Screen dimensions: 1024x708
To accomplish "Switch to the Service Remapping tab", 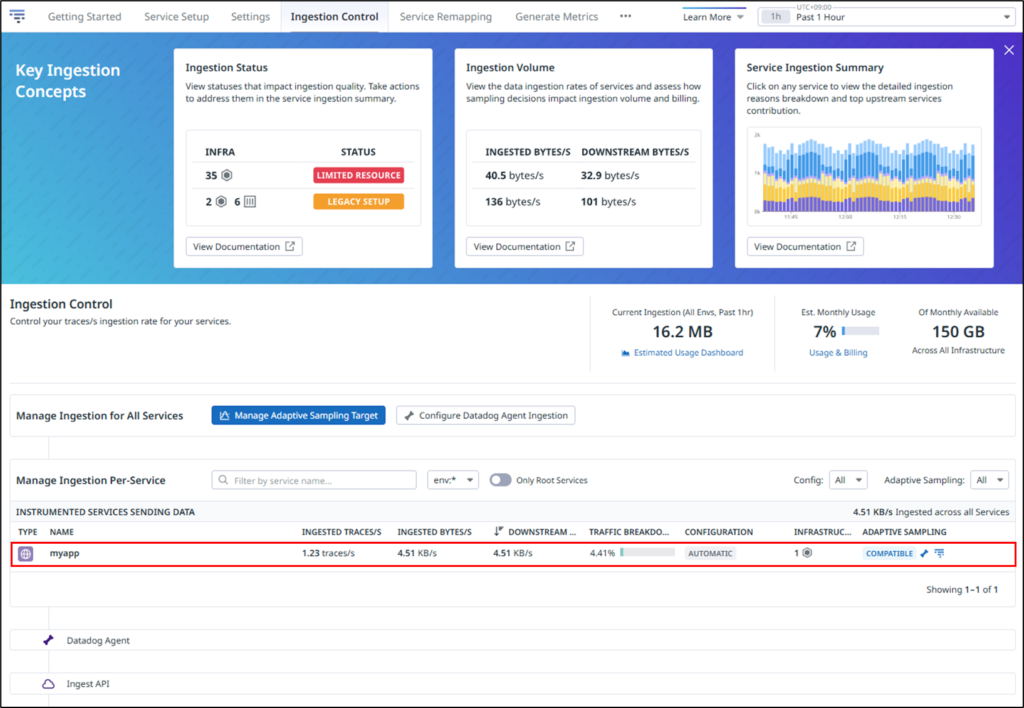I will pyautogui.click(x=446, y=17).
